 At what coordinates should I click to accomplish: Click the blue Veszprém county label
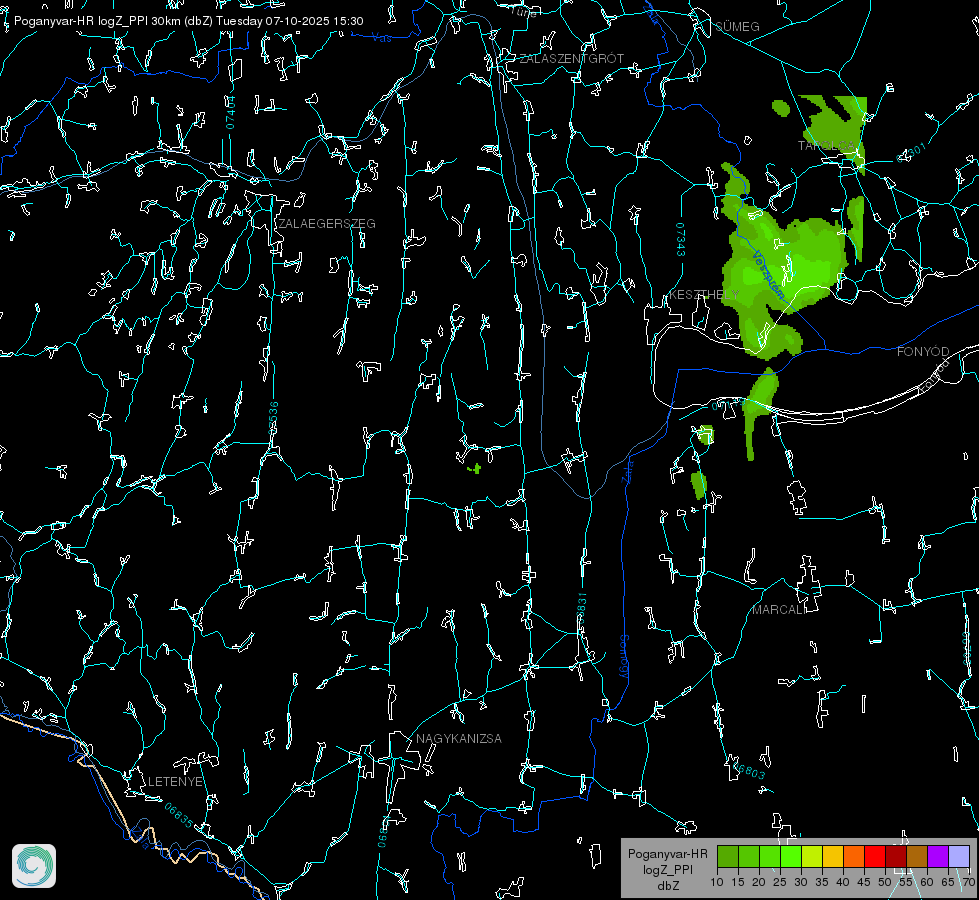(x=768, y=275)
